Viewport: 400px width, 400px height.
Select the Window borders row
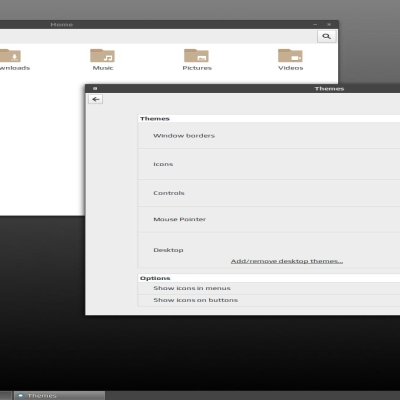(269, 136)
